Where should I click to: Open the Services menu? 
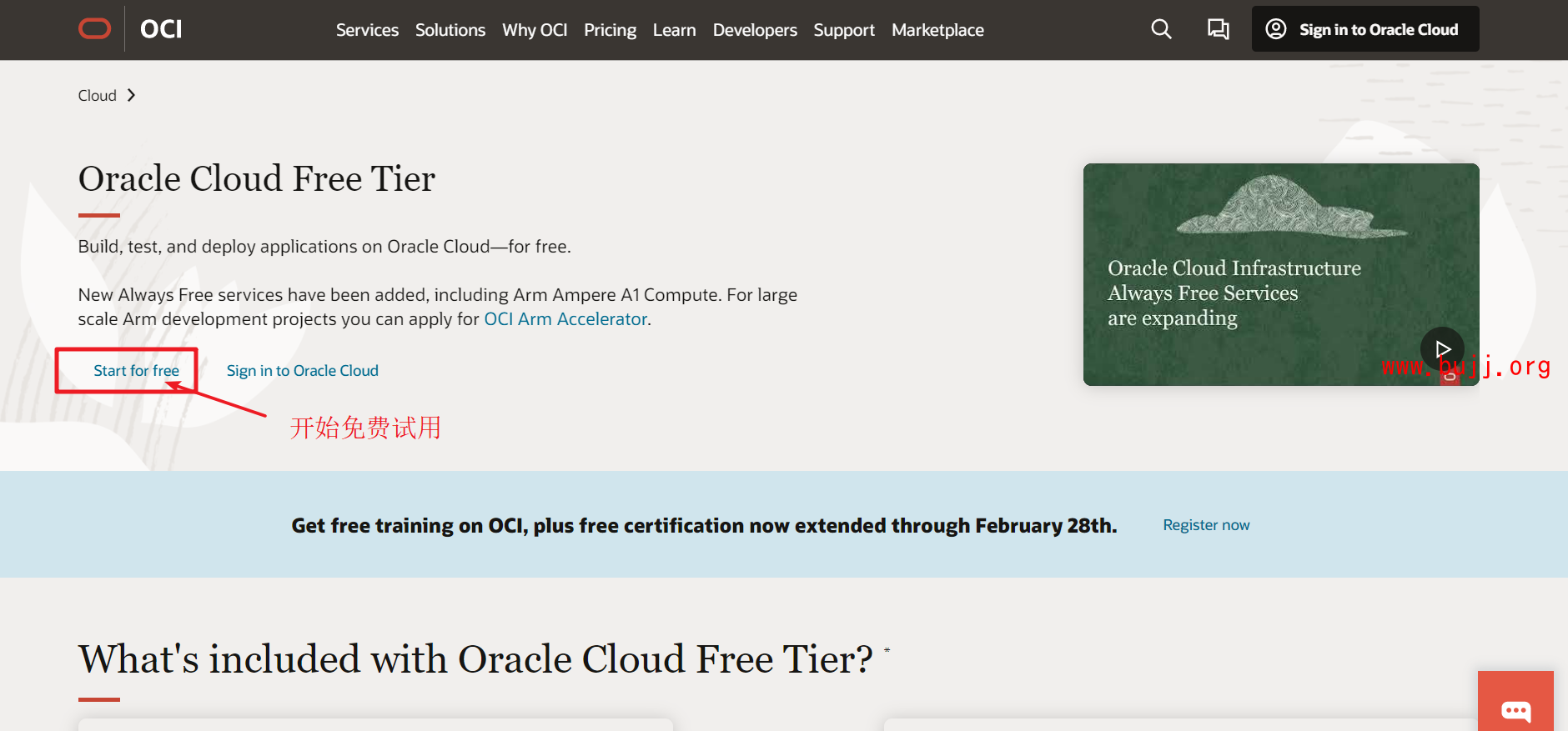click(x=367, y=30)
